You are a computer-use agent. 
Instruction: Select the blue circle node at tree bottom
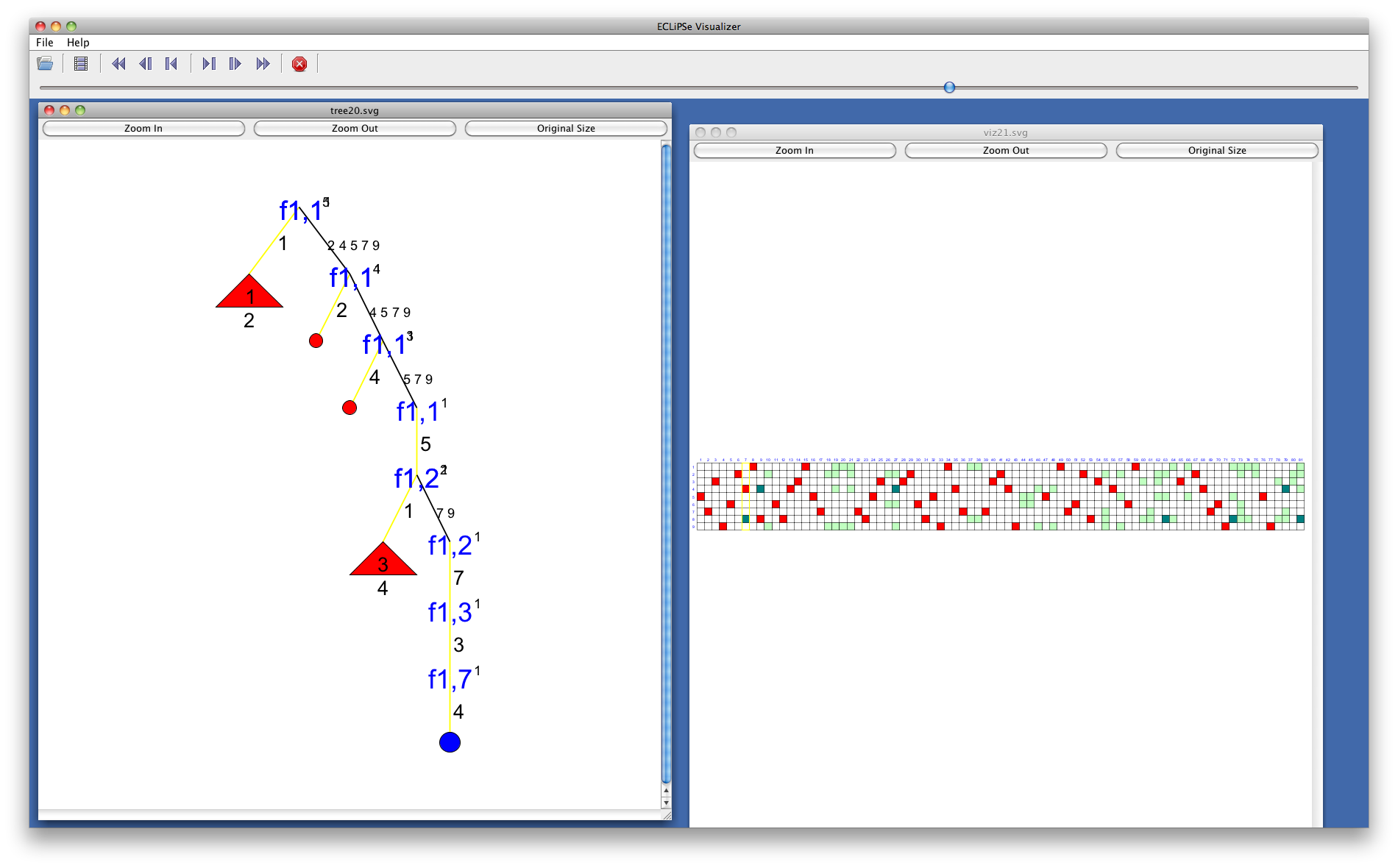coord(450,742)
